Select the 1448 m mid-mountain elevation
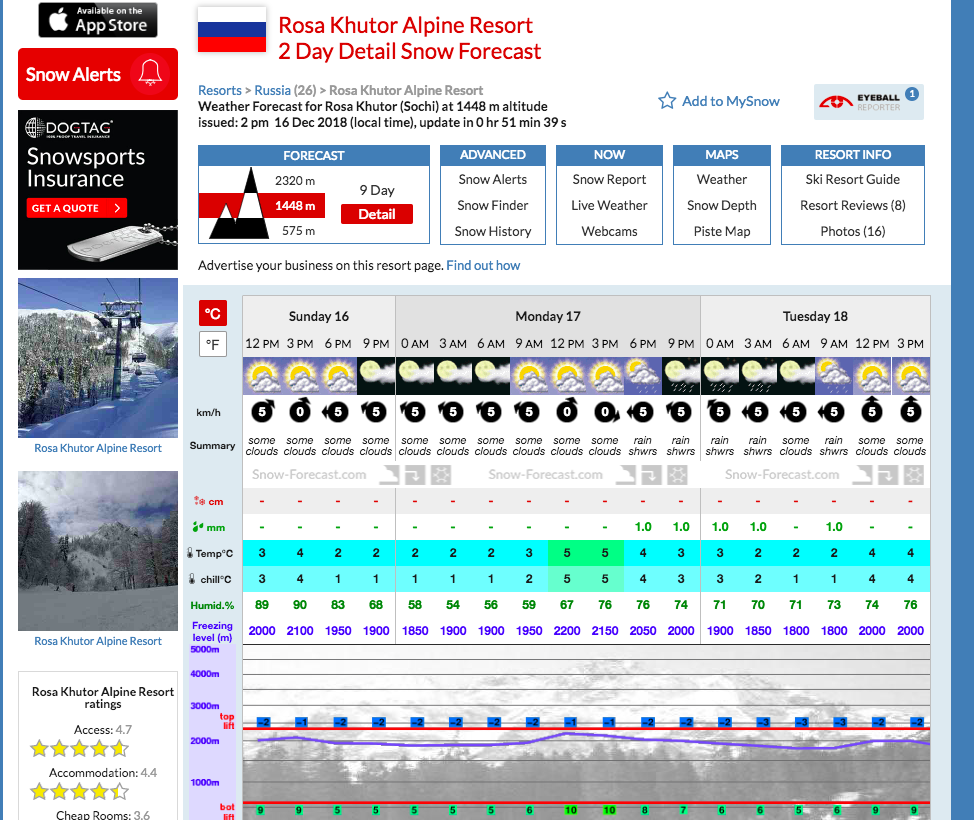 [x=294, y=206]
